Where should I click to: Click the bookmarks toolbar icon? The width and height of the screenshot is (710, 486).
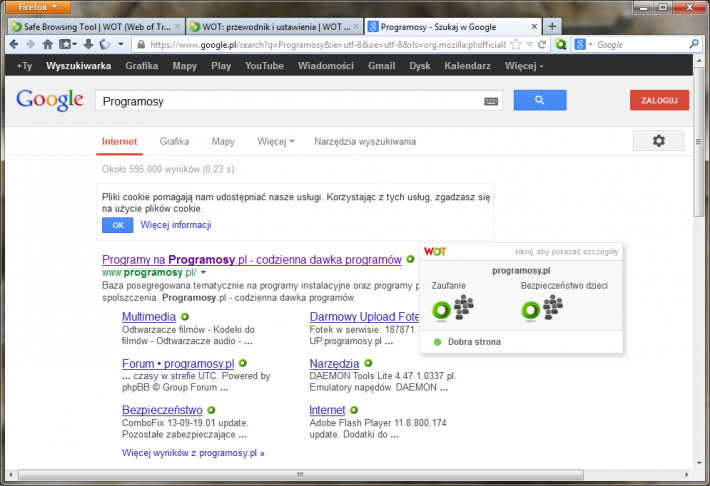[x=65, y=44]
